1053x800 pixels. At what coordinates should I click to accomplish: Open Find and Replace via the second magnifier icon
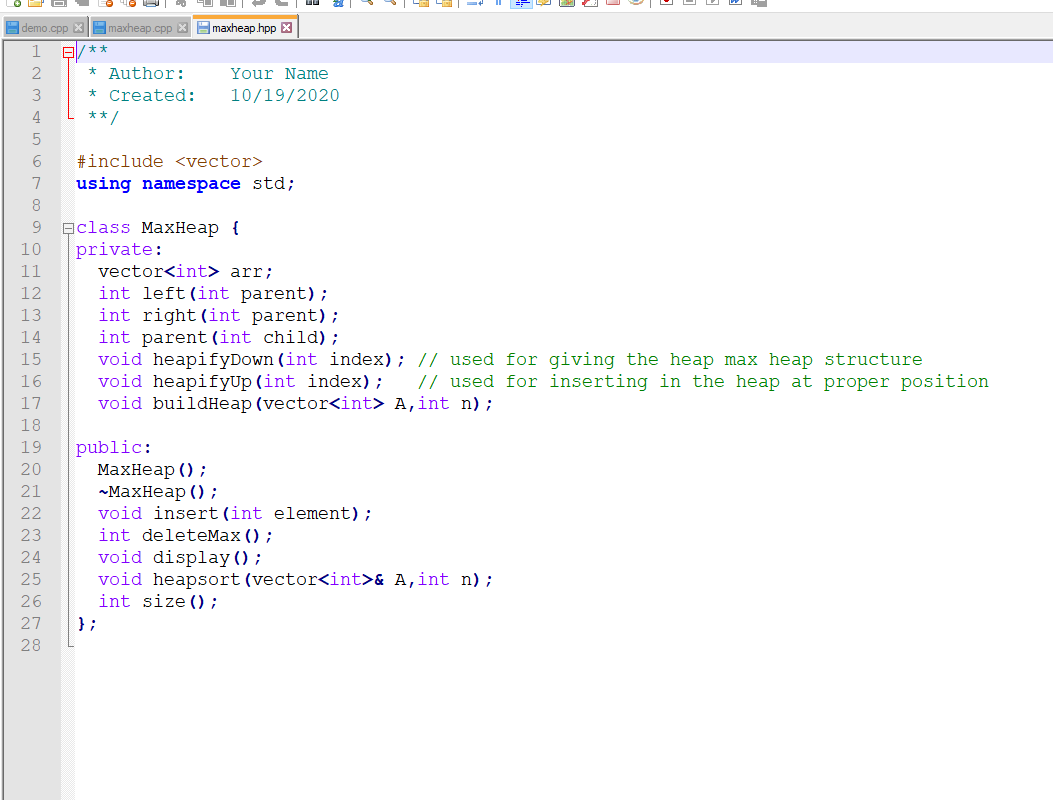pos(389,4)
